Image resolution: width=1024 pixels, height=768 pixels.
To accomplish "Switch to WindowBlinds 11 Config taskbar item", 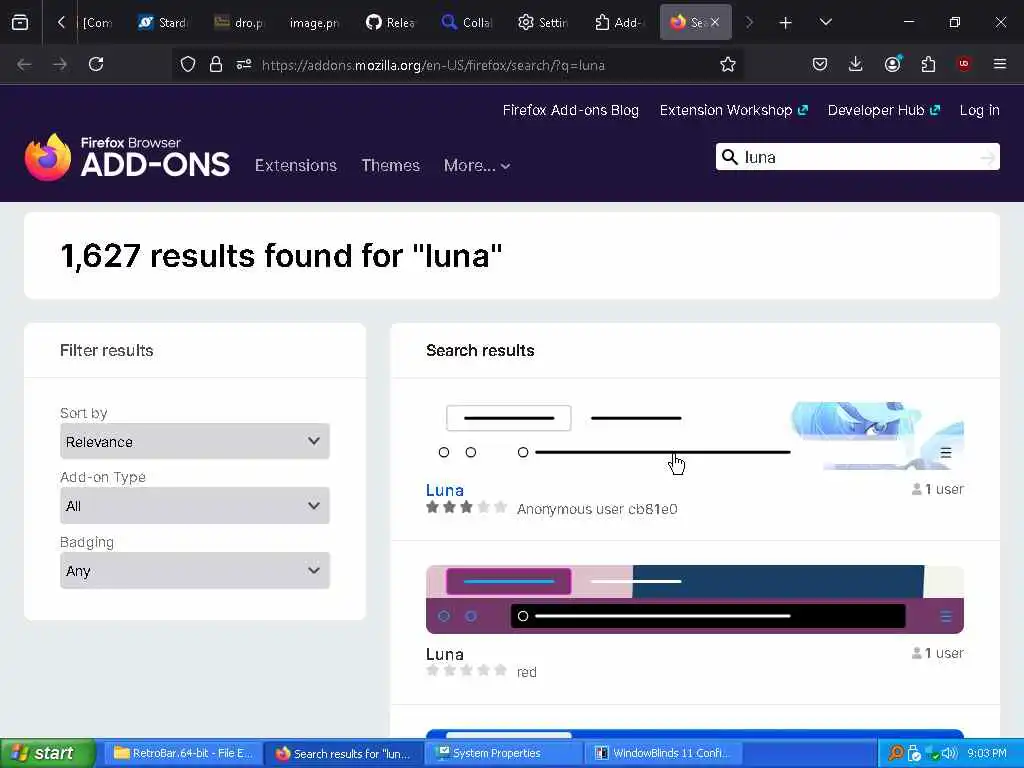I will (x=664, y=753).
